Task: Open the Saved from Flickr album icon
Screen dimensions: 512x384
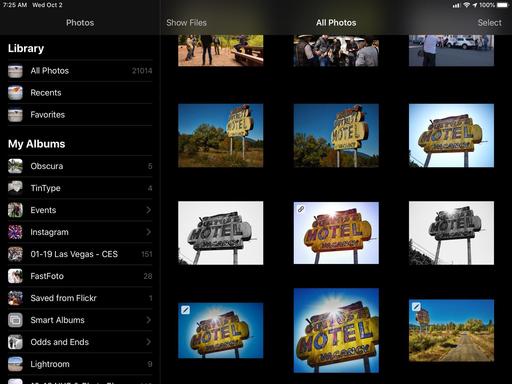Action: click(15, 298)
